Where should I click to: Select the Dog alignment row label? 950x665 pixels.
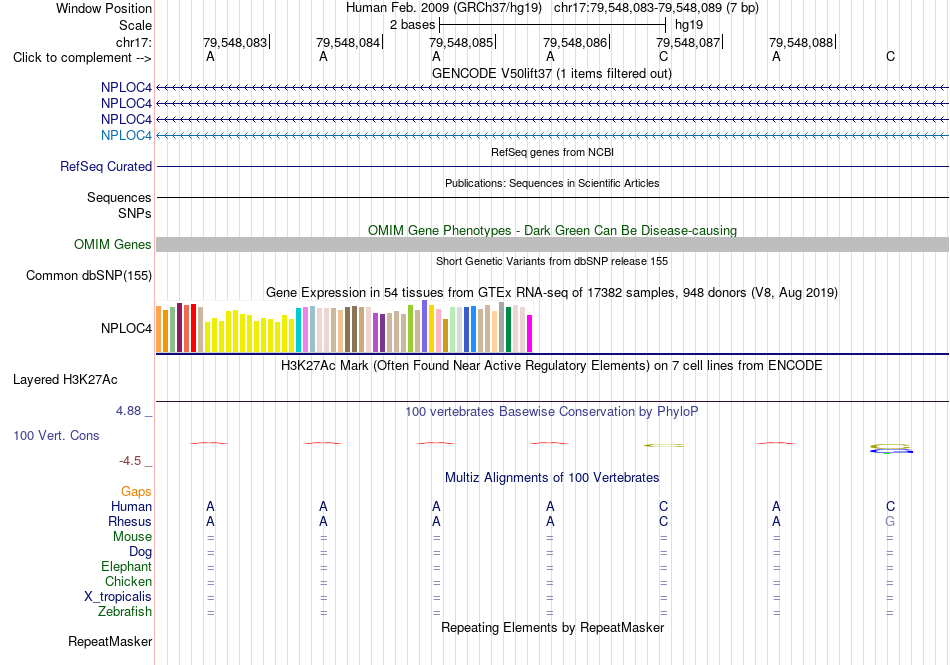point(140,552)
